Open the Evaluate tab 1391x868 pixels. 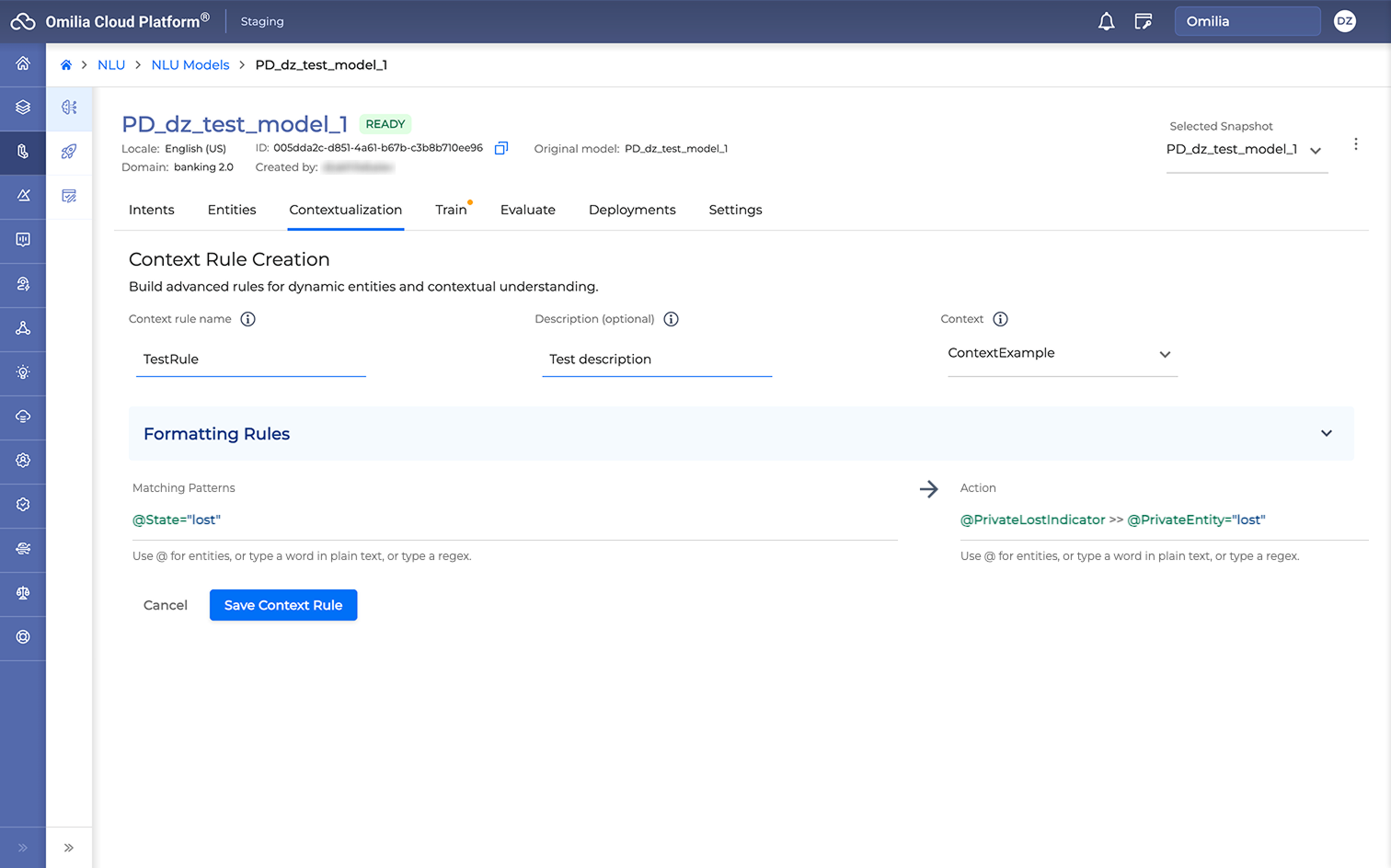[x=527, y=210]
